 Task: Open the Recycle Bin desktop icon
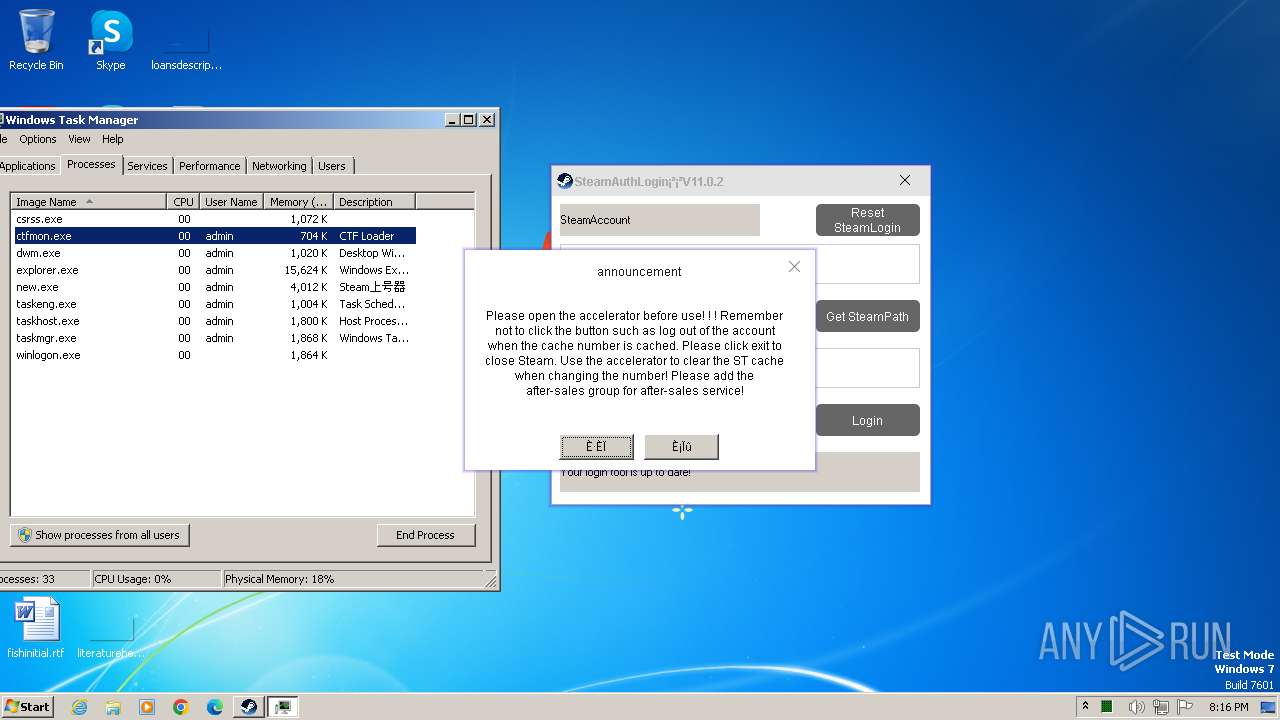click(x=36, y=40)
